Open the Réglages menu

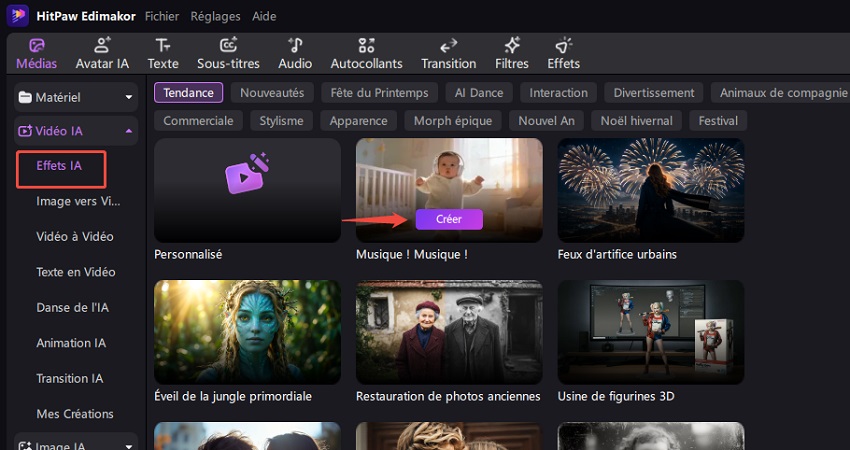point(215,16)
